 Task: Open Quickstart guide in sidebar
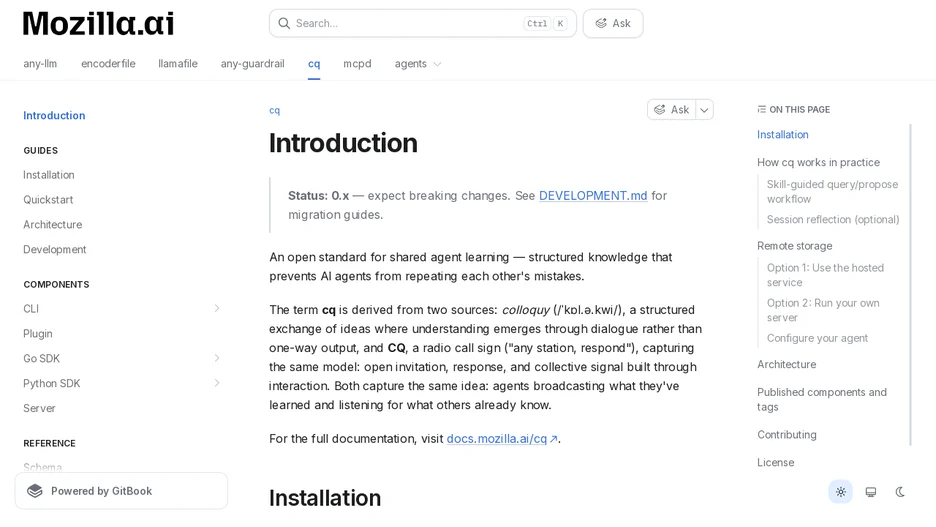(x=48, y=200)
